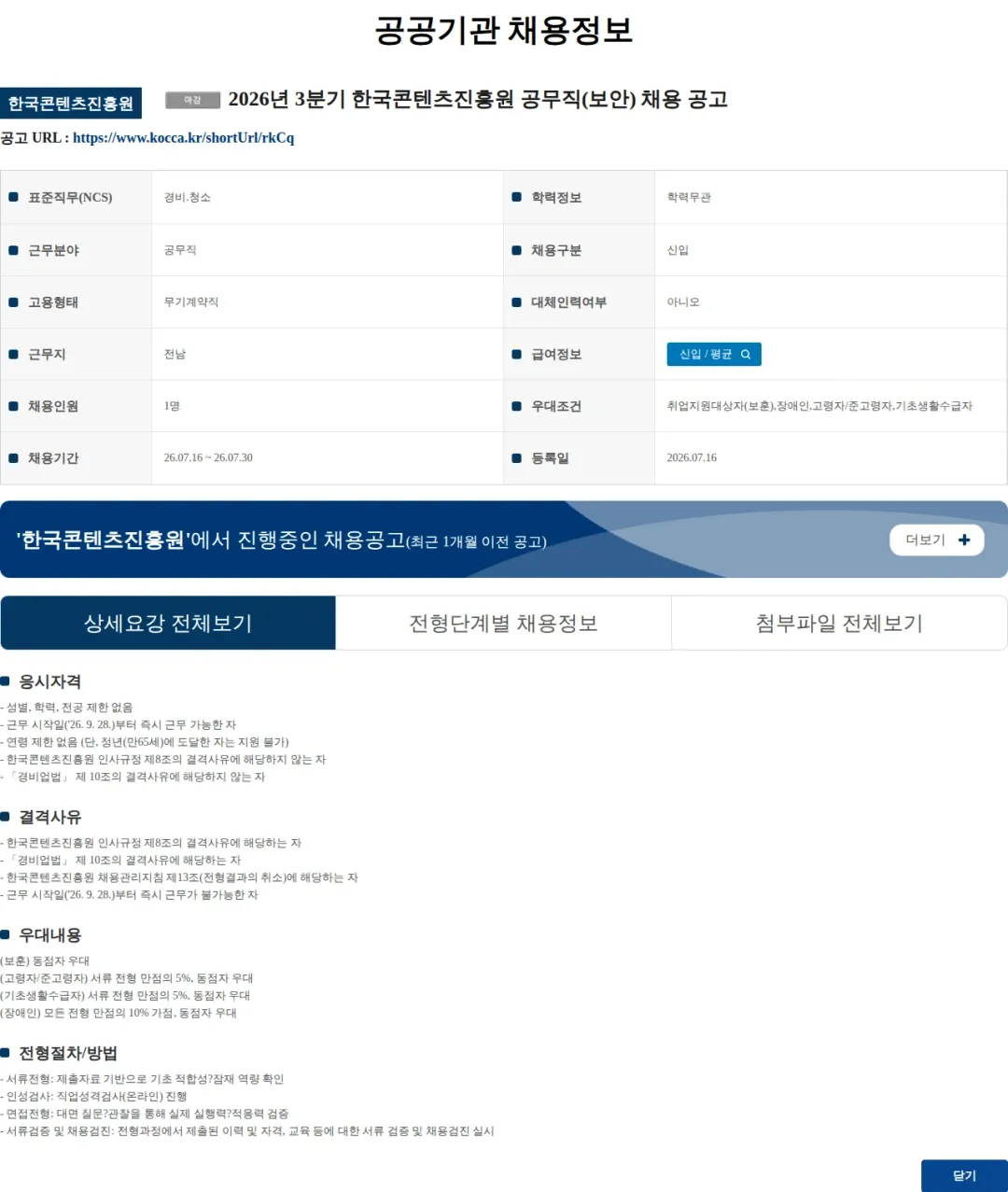Click the 표준직무(NCS) label

tap(70, 198)
